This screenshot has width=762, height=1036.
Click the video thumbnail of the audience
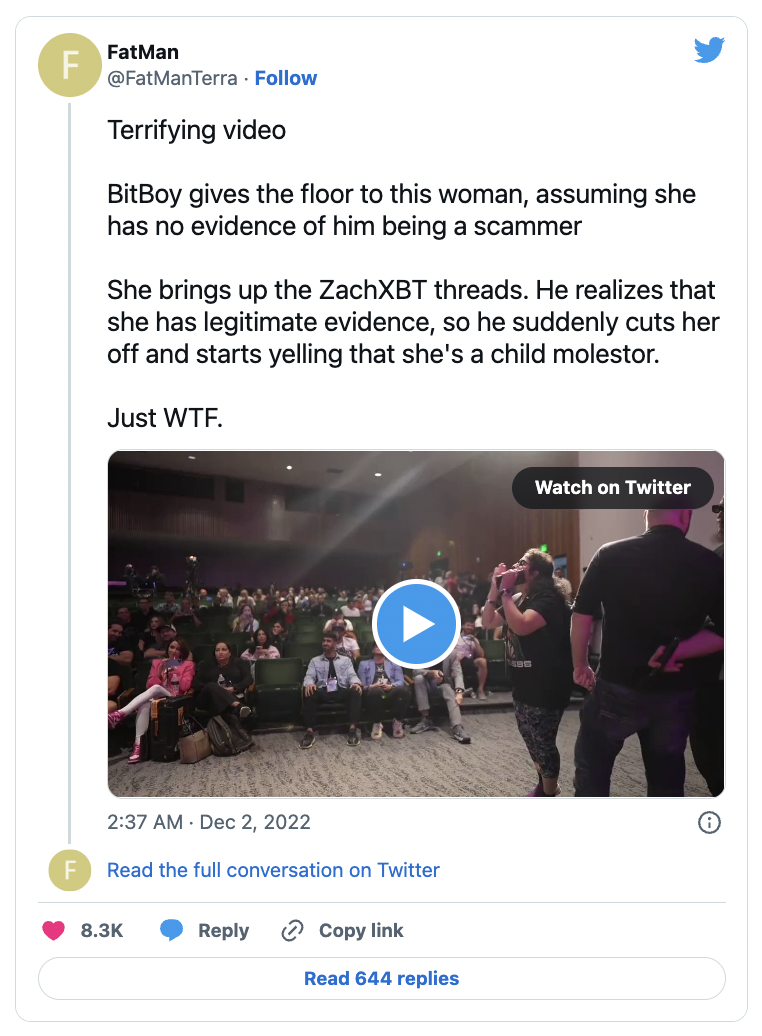pyautogui.click(x=250, y=700)
